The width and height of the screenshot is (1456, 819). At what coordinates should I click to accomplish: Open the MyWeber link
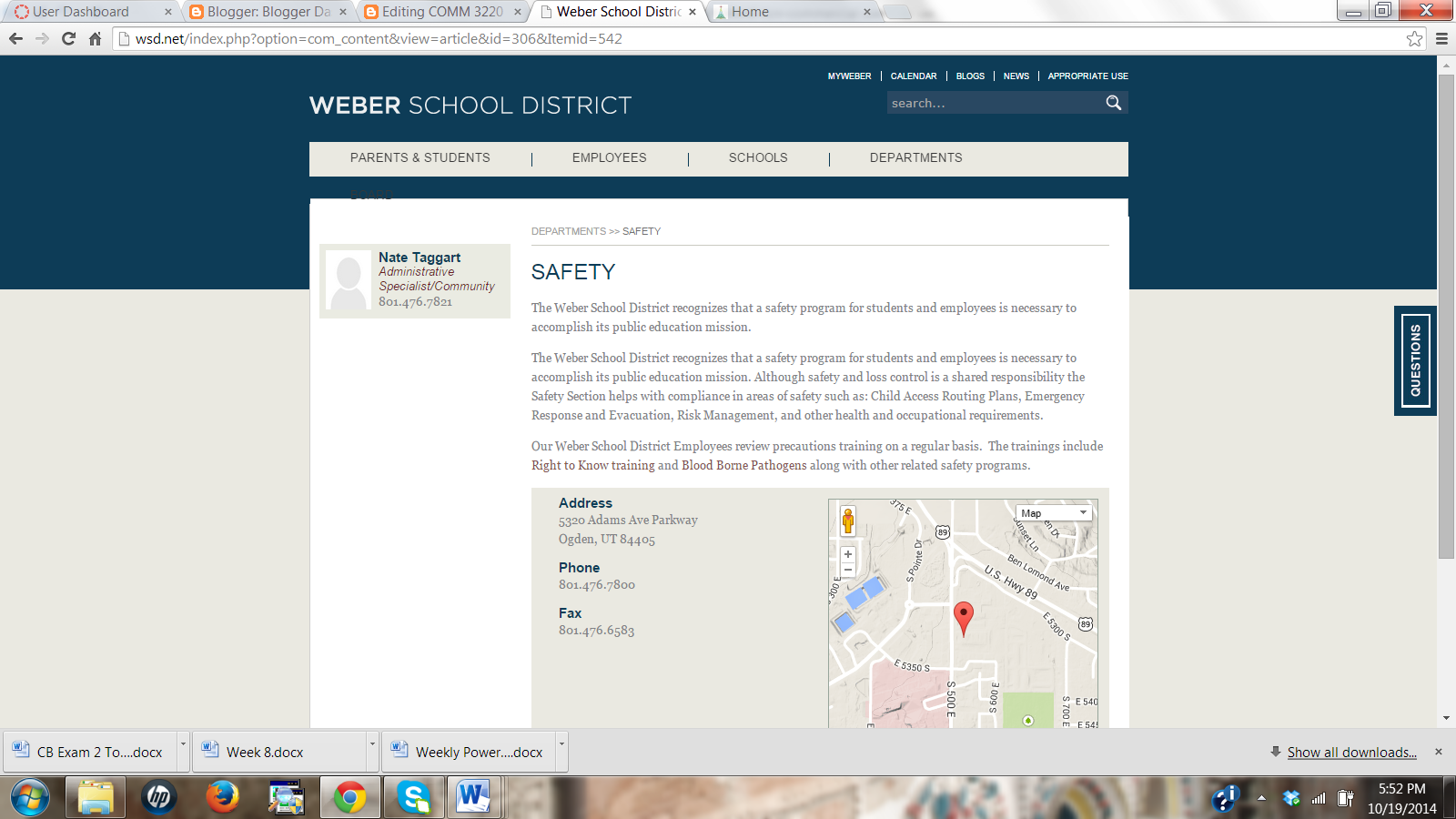coord(849,76)
